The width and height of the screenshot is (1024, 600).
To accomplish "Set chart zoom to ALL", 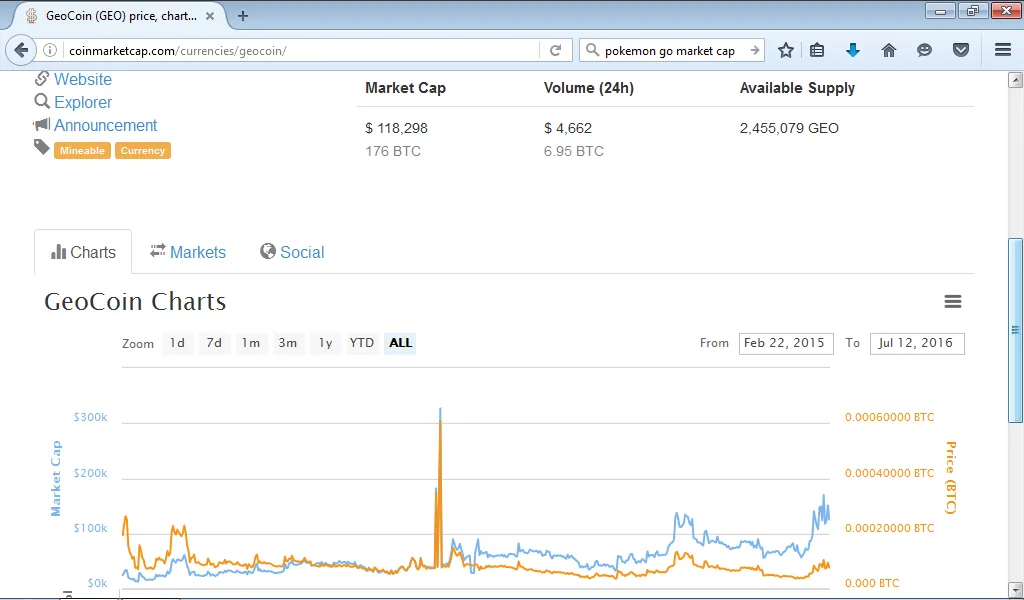I will (x=400, y=343).
